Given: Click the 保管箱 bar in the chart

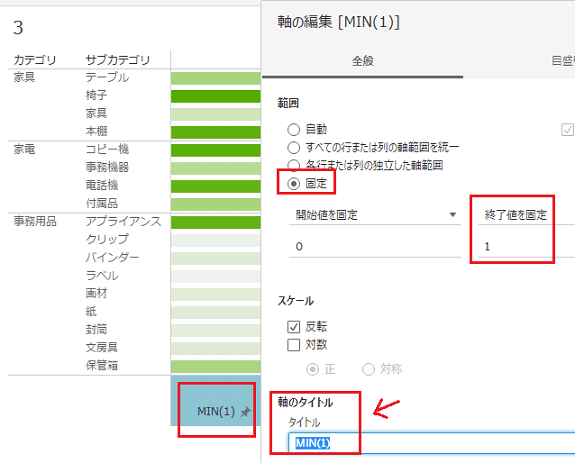Looking at the screenshot, I should pos(216,366).
